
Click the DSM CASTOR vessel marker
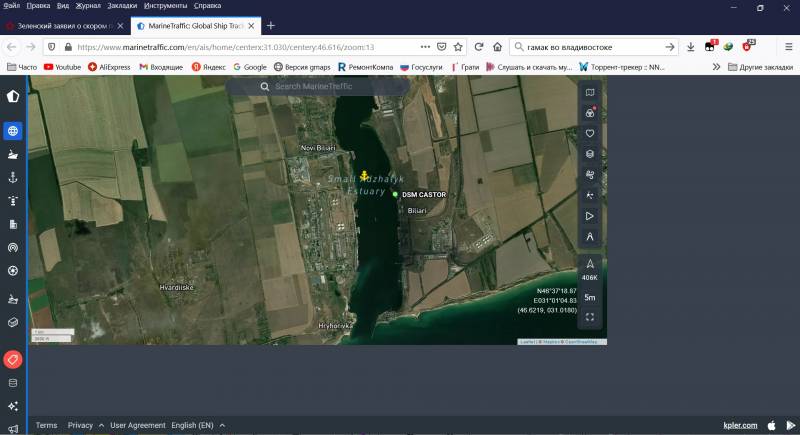(395, 194)
